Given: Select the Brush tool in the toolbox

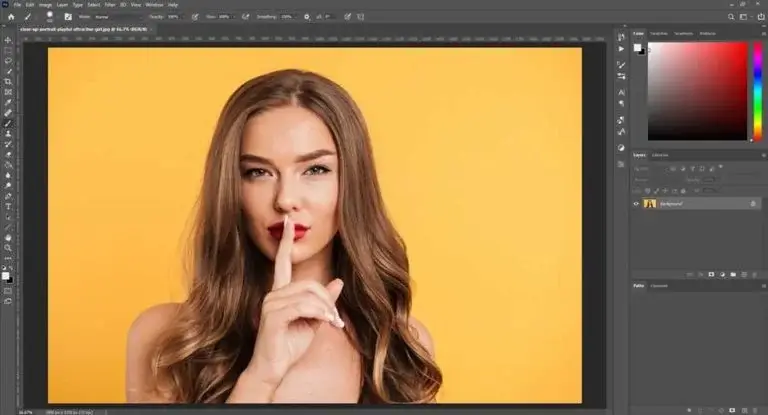Looking at the screenshot, I should click(8, 123).
